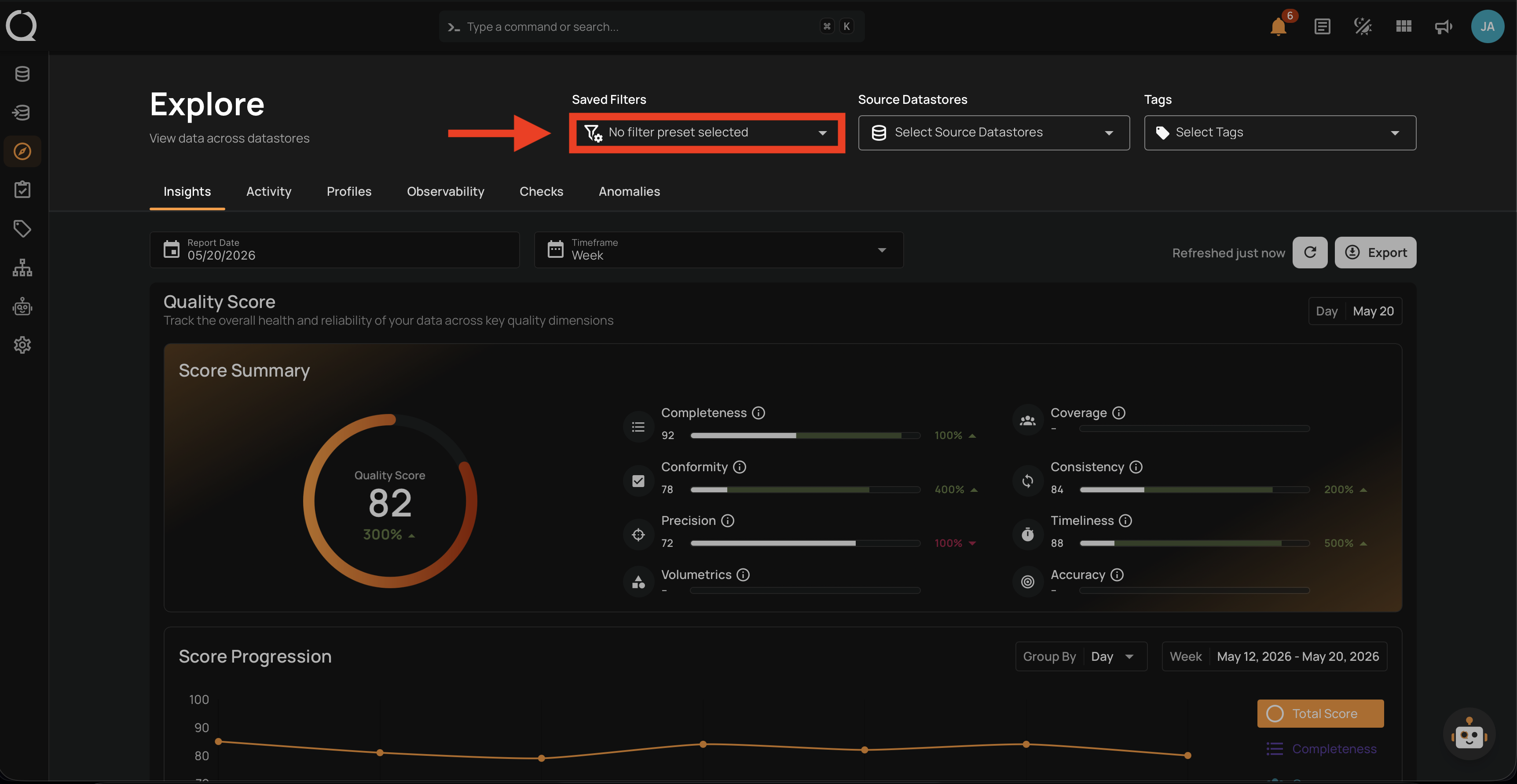Click the Report Date field

click(334, 250)
